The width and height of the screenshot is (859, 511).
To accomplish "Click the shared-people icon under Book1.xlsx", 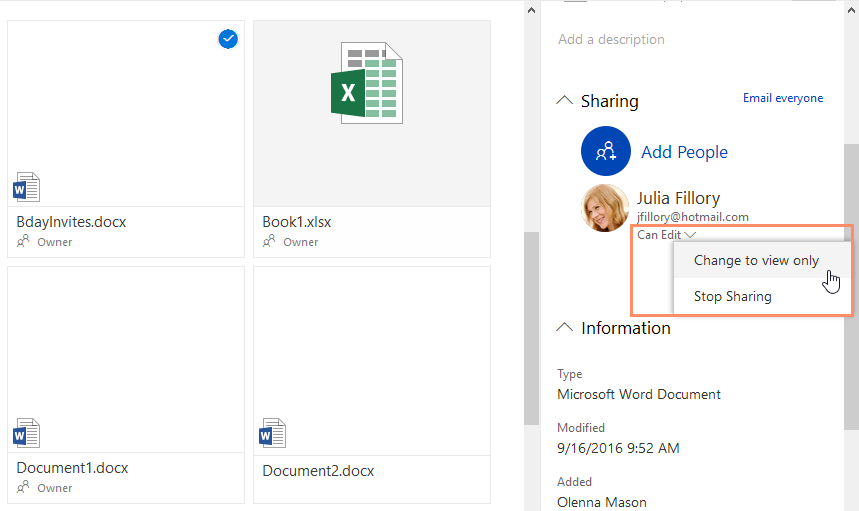I will coord(270,242).
